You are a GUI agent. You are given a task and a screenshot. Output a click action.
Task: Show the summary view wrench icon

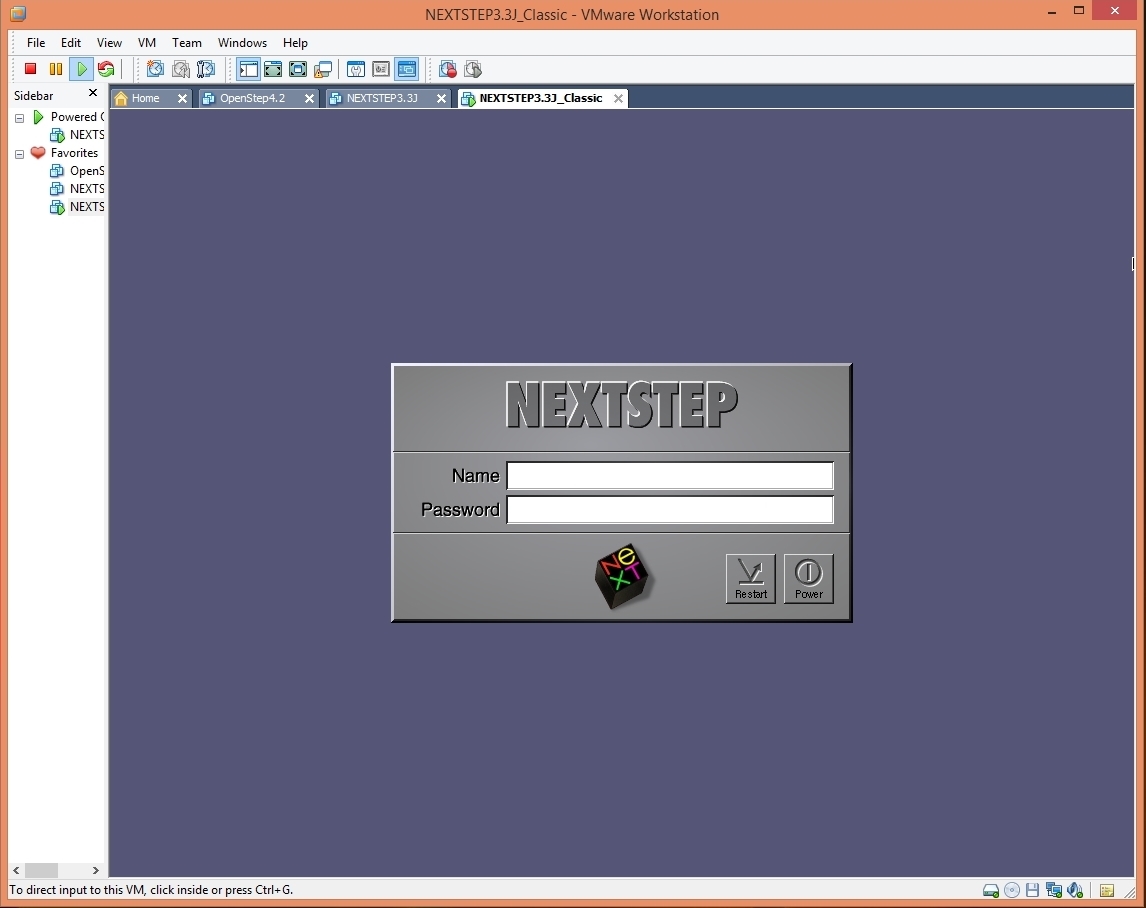click(x=356, y=69)
